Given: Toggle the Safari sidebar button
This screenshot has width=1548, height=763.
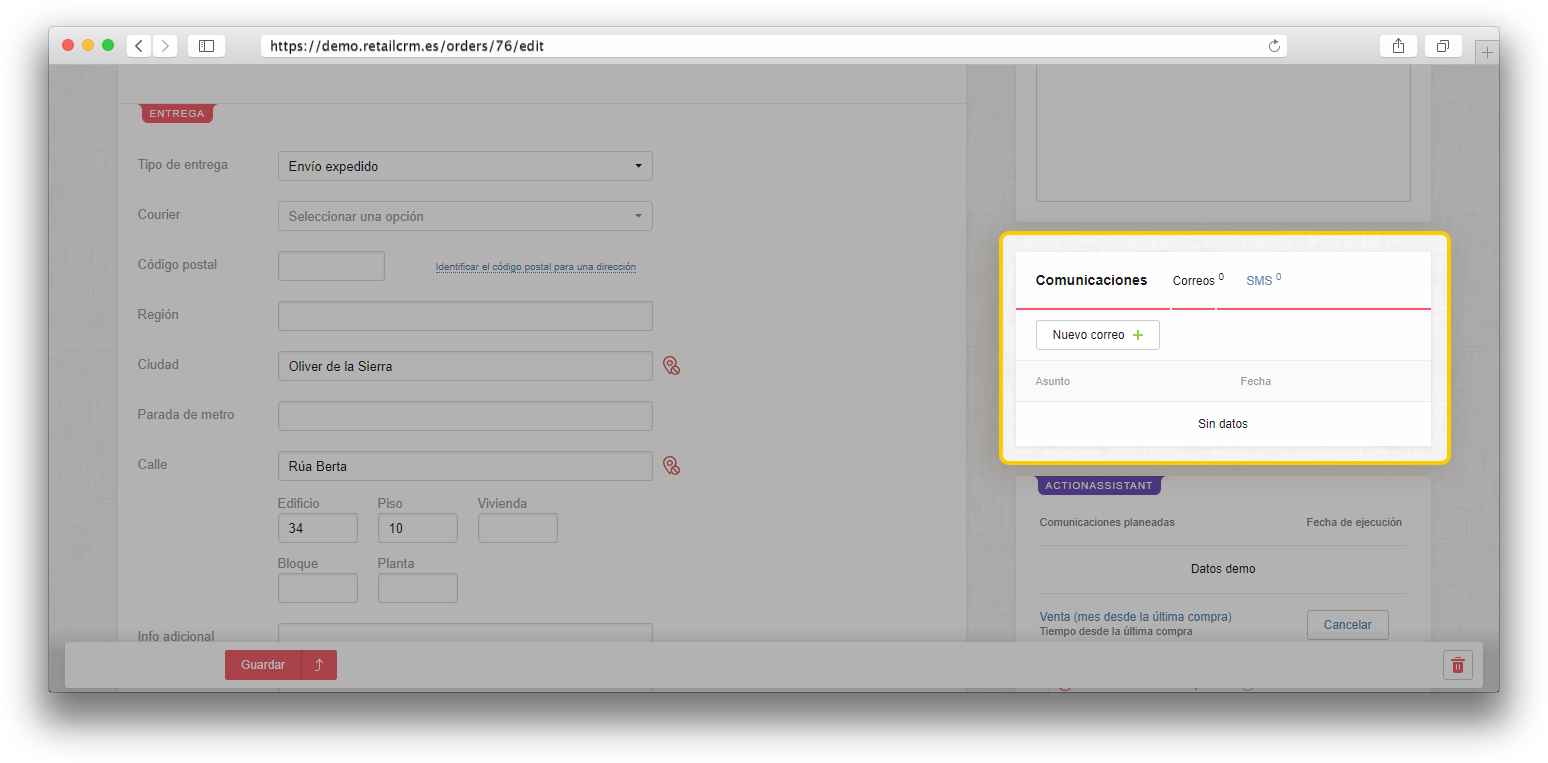Looking at the screenshot, I should 206,46.
